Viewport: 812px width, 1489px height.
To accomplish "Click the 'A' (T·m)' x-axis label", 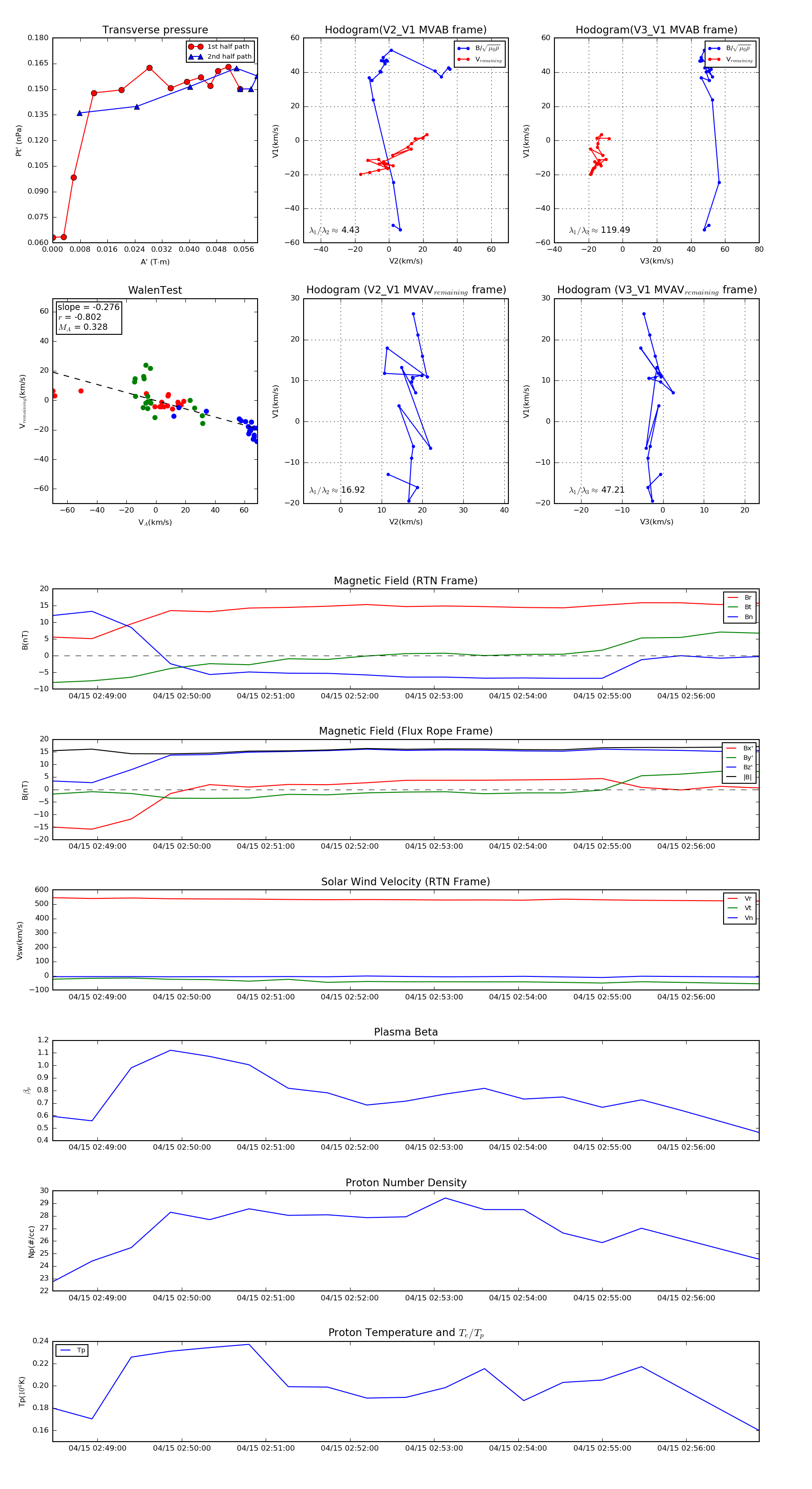I will pyautogui.click(x=155, y=262).
